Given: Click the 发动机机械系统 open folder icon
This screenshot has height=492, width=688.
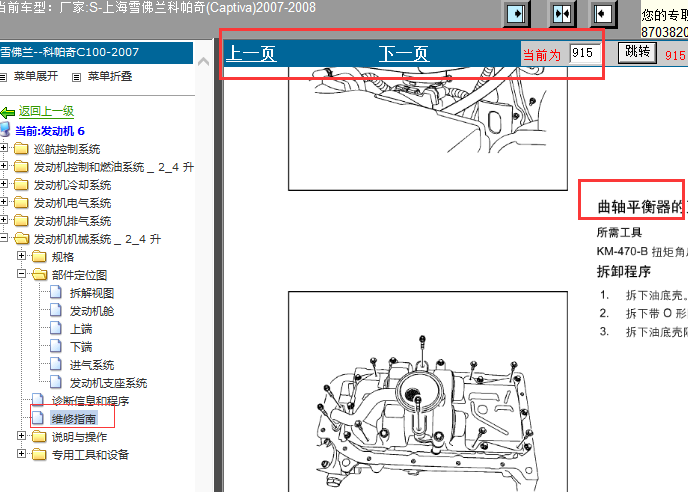Looking at the screenshot, I should point(21,238).
